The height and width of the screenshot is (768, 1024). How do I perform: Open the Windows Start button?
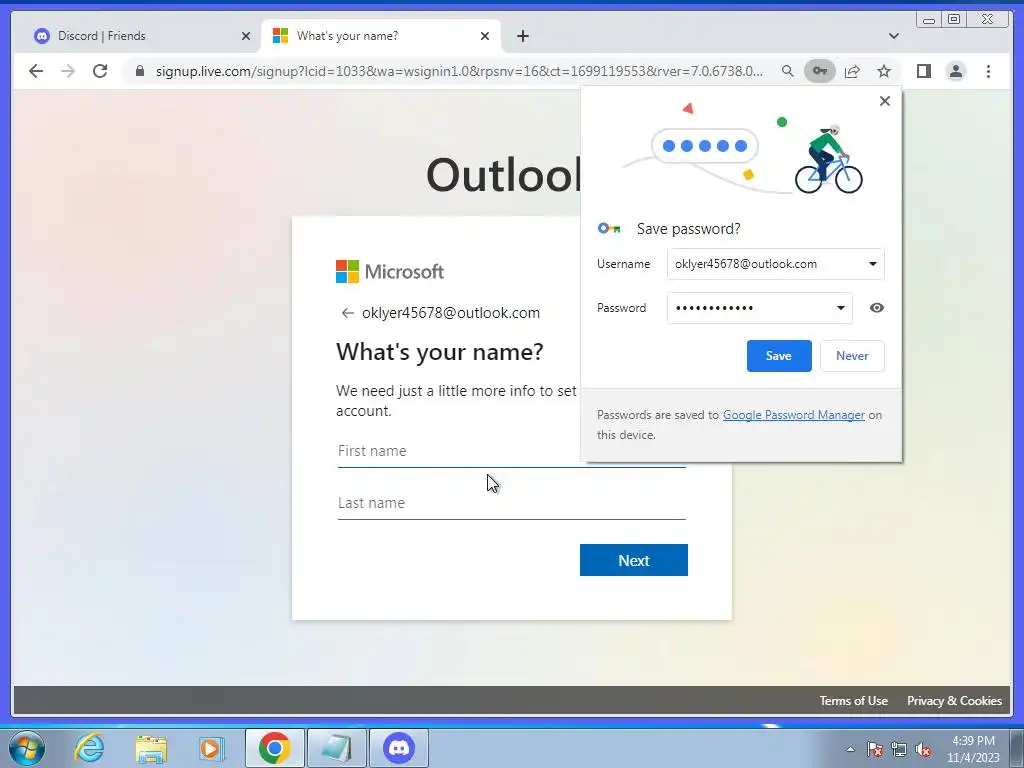coord(27,748)
